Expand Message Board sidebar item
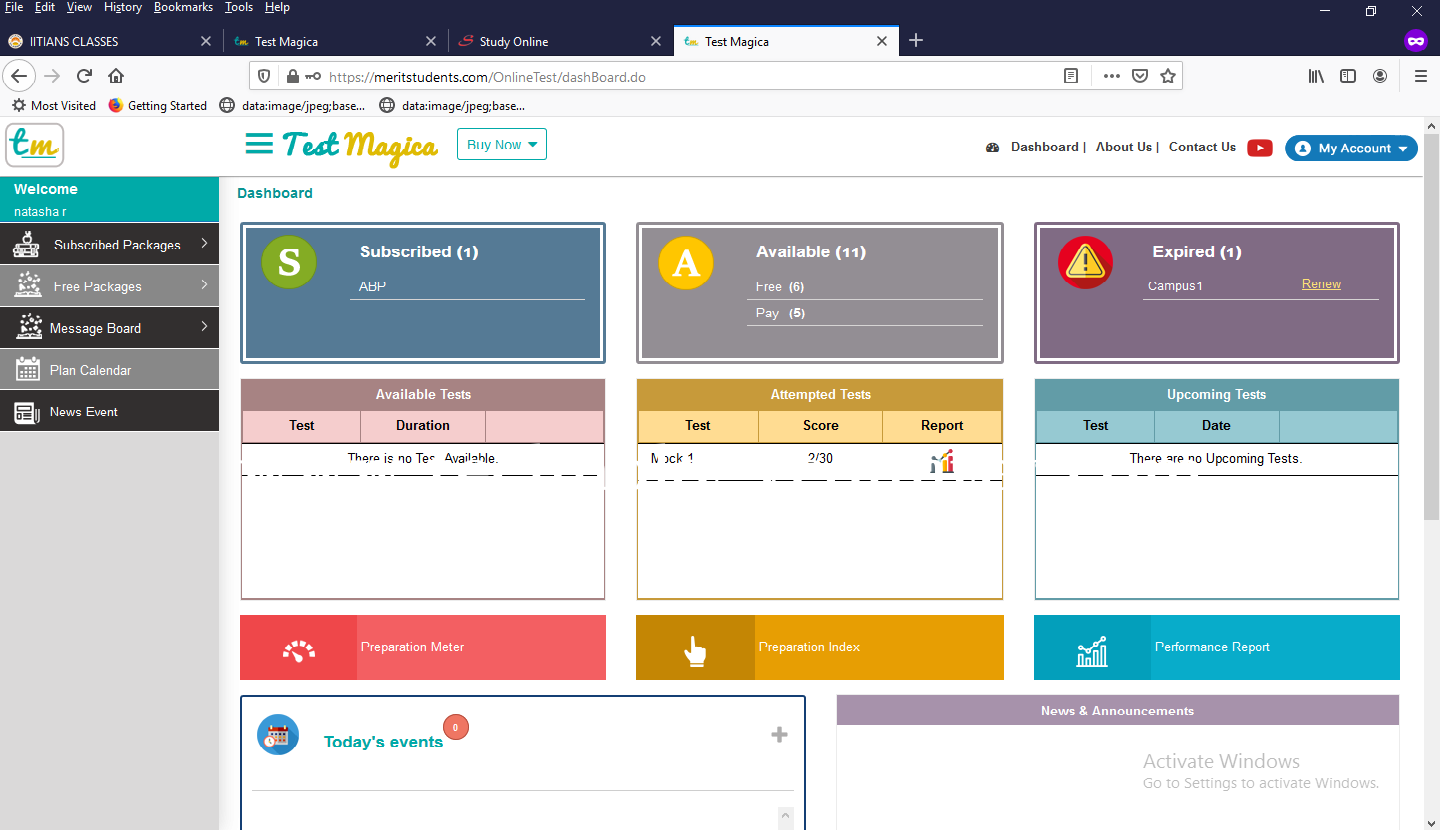Viewport: 1440px width, 830px height. tap(109, 328)
